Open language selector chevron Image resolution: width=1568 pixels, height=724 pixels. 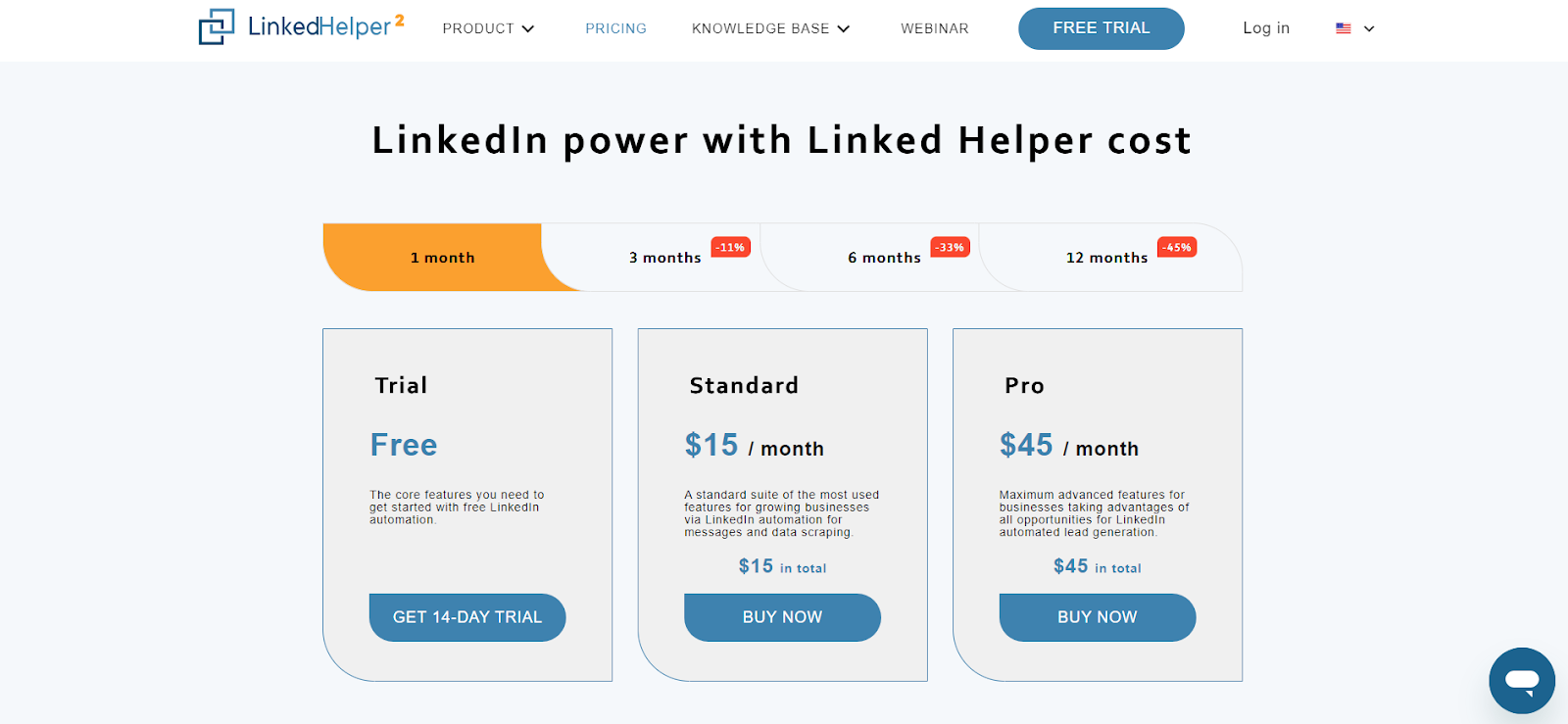[x=1369, y=28]
